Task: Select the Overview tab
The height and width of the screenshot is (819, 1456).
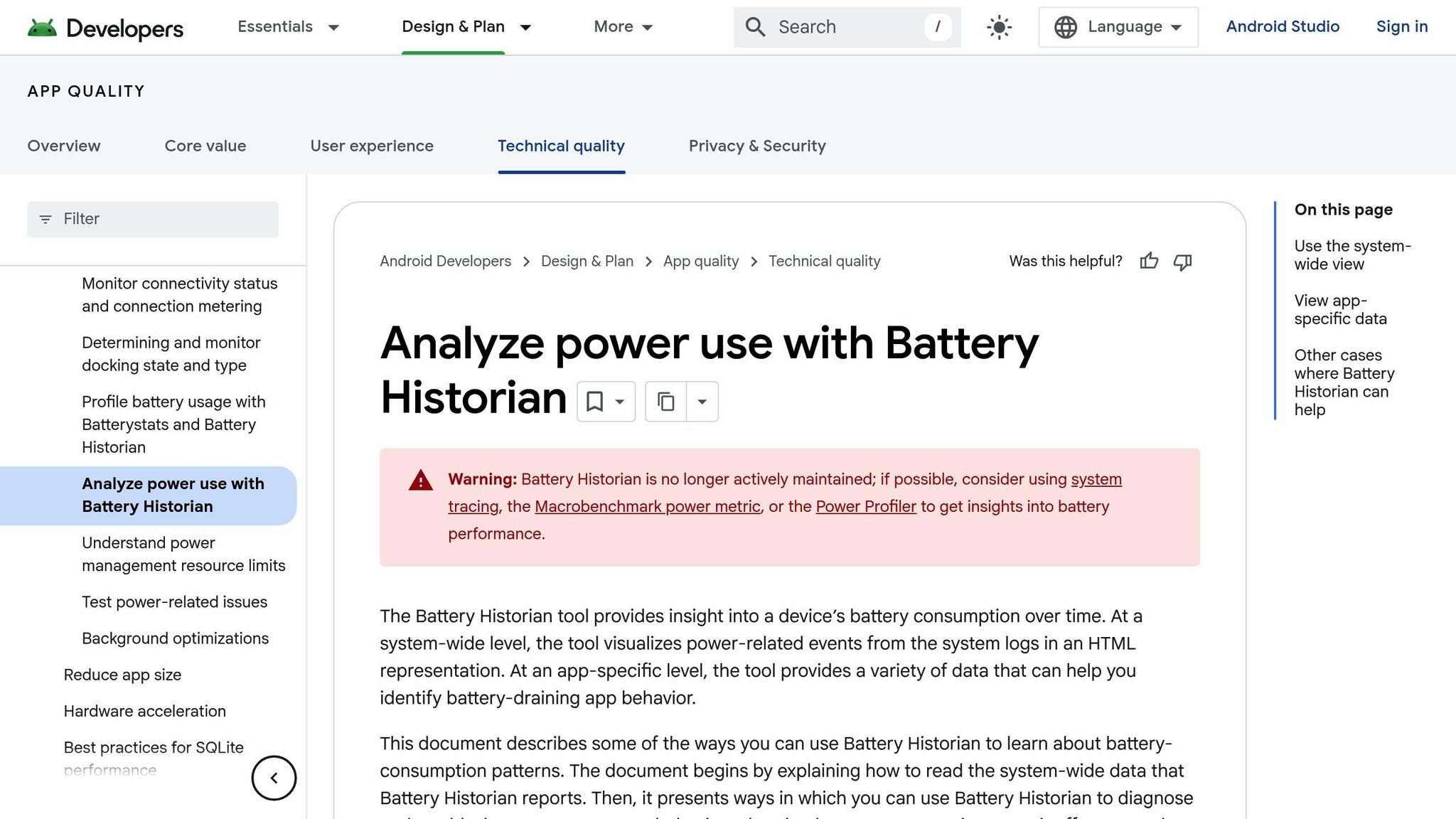Action: click(x=64, y=146)
